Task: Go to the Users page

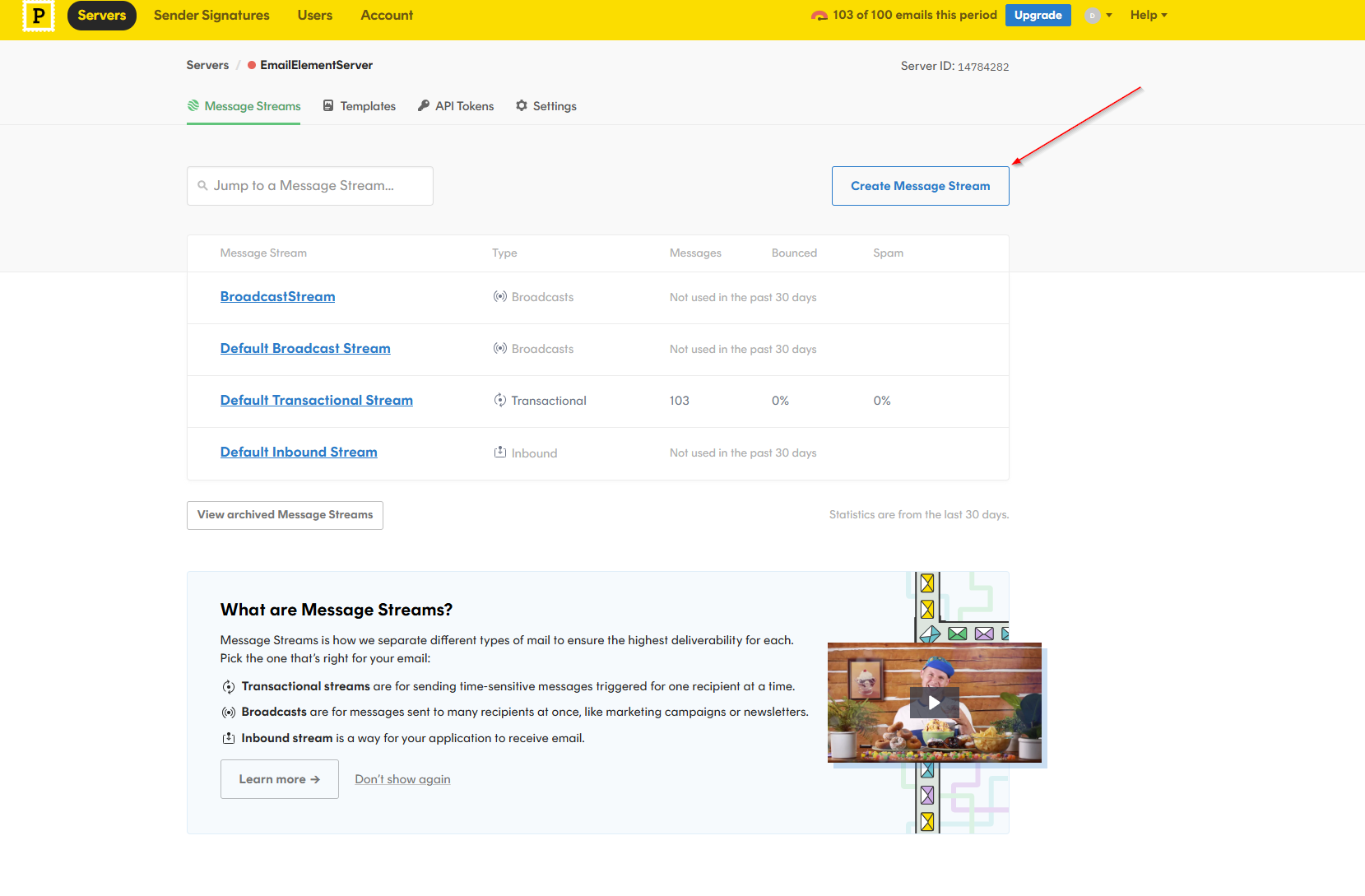Action: [315, 16]
